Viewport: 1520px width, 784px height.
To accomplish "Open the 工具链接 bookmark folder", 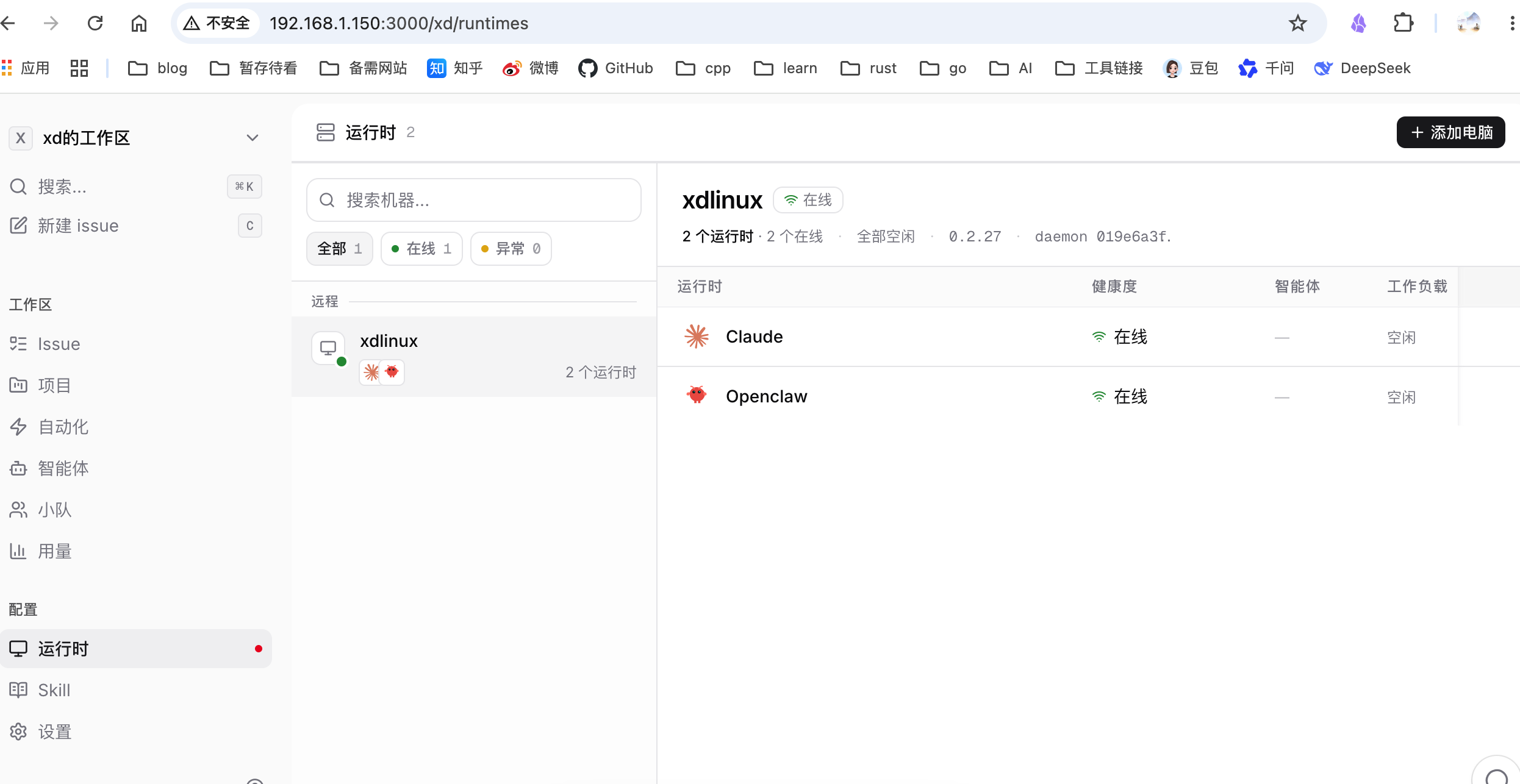I will (x=1099, y=68).
